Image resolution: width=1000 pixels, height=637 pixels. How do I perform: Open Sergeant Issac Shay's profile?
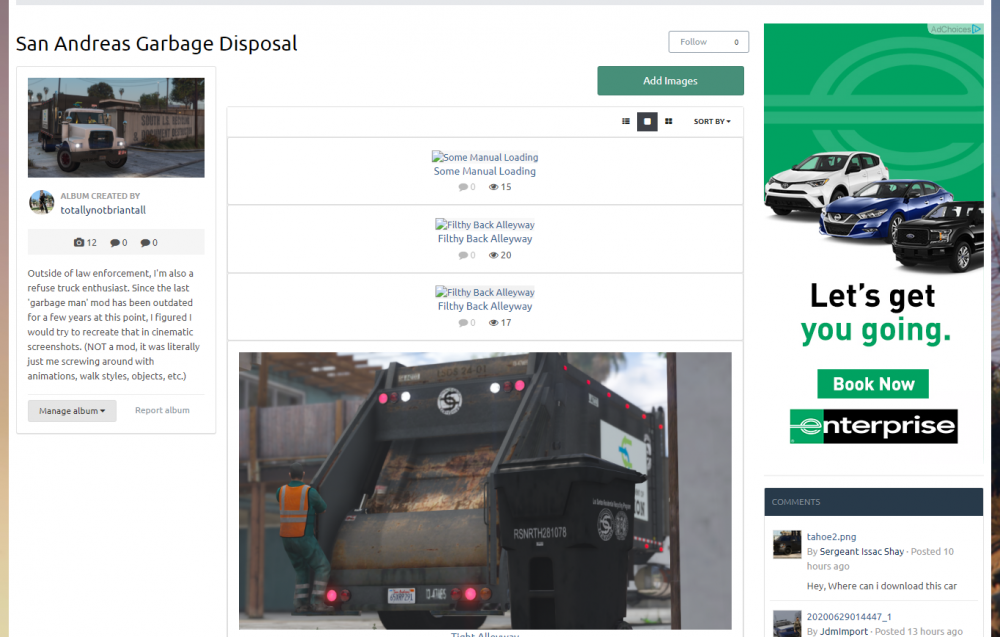click(862, 552)
